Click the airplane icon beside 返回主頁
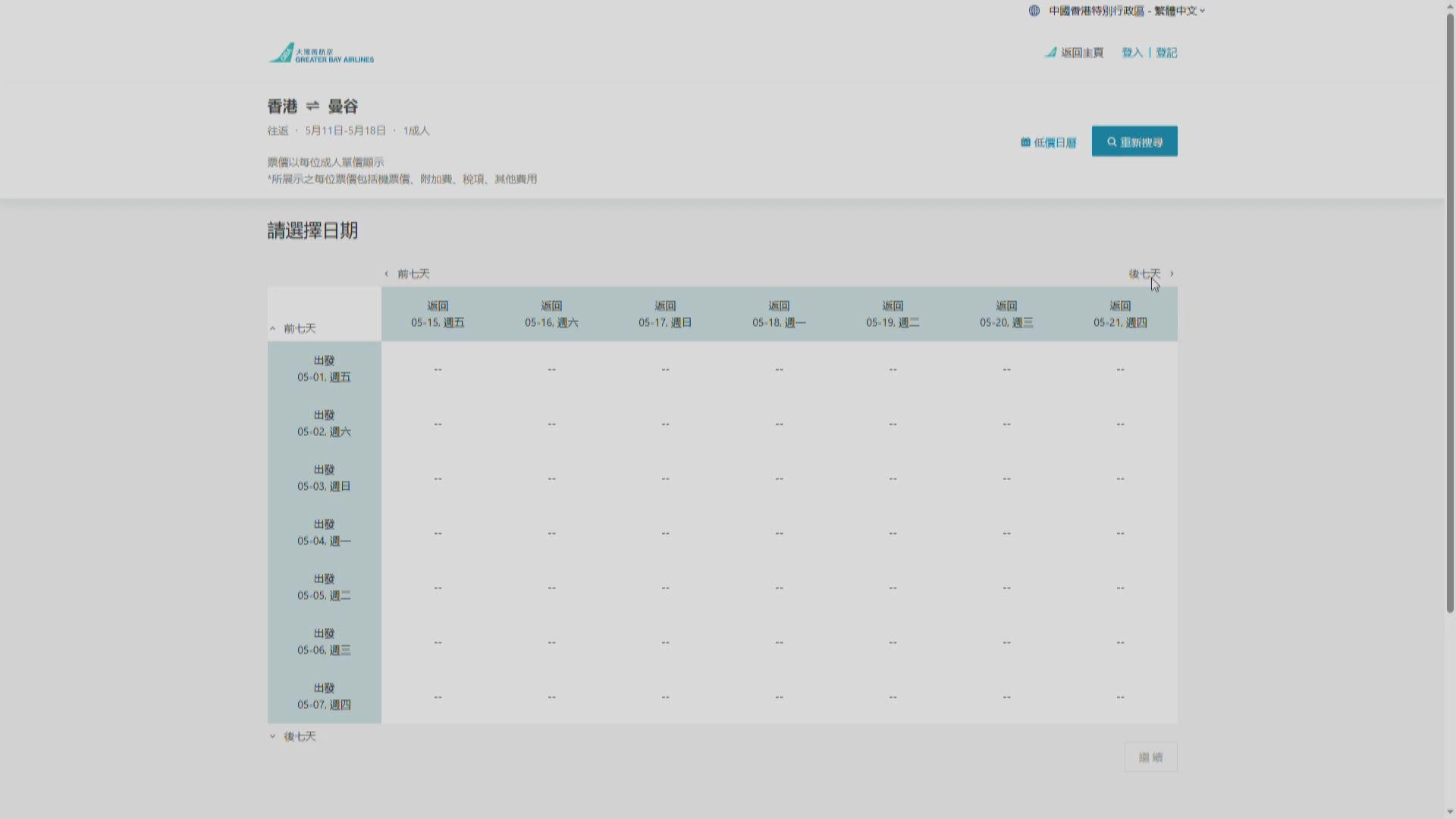 pyautogui.click(x=1050, y=52)
